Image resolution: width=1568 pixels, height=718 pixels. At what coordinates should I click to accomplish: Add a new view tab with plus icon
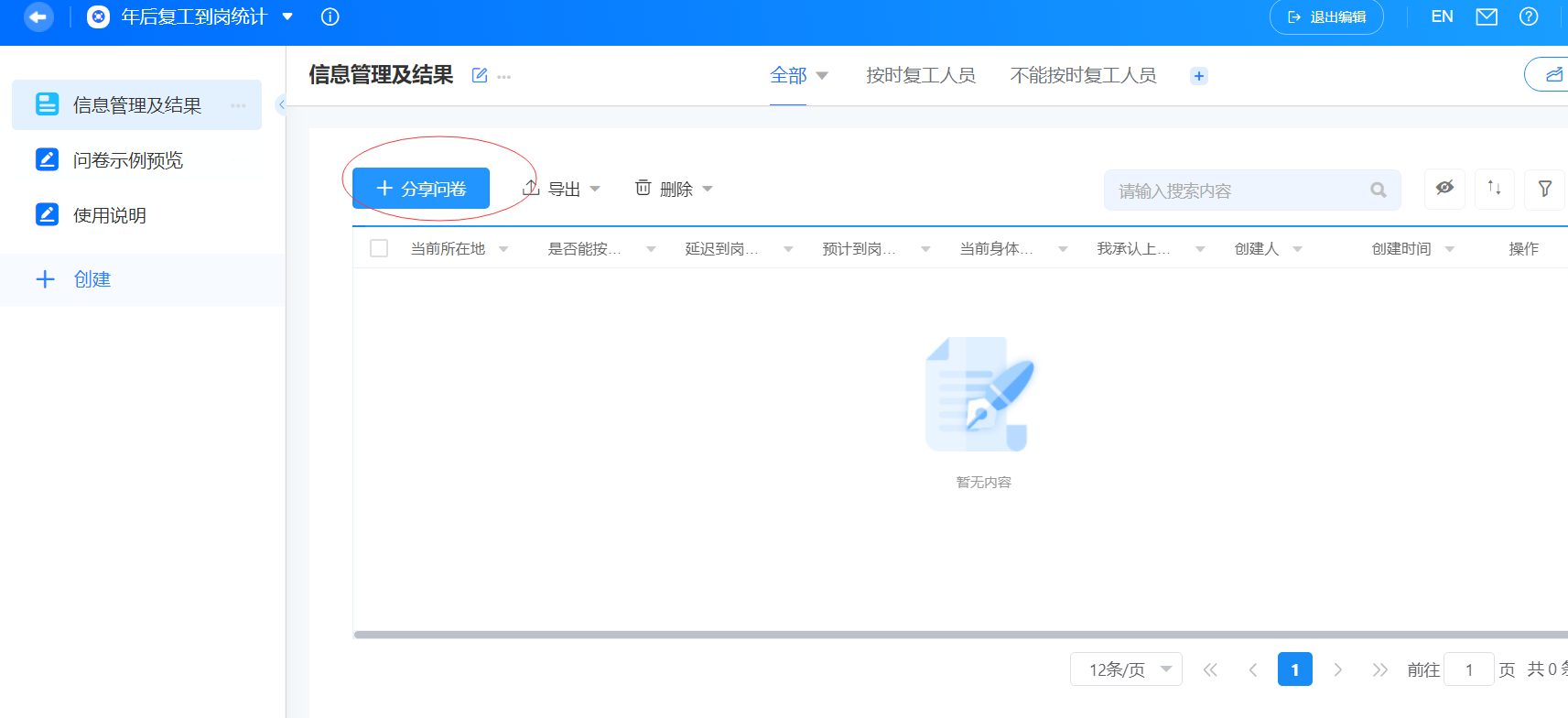(1199, 76)
